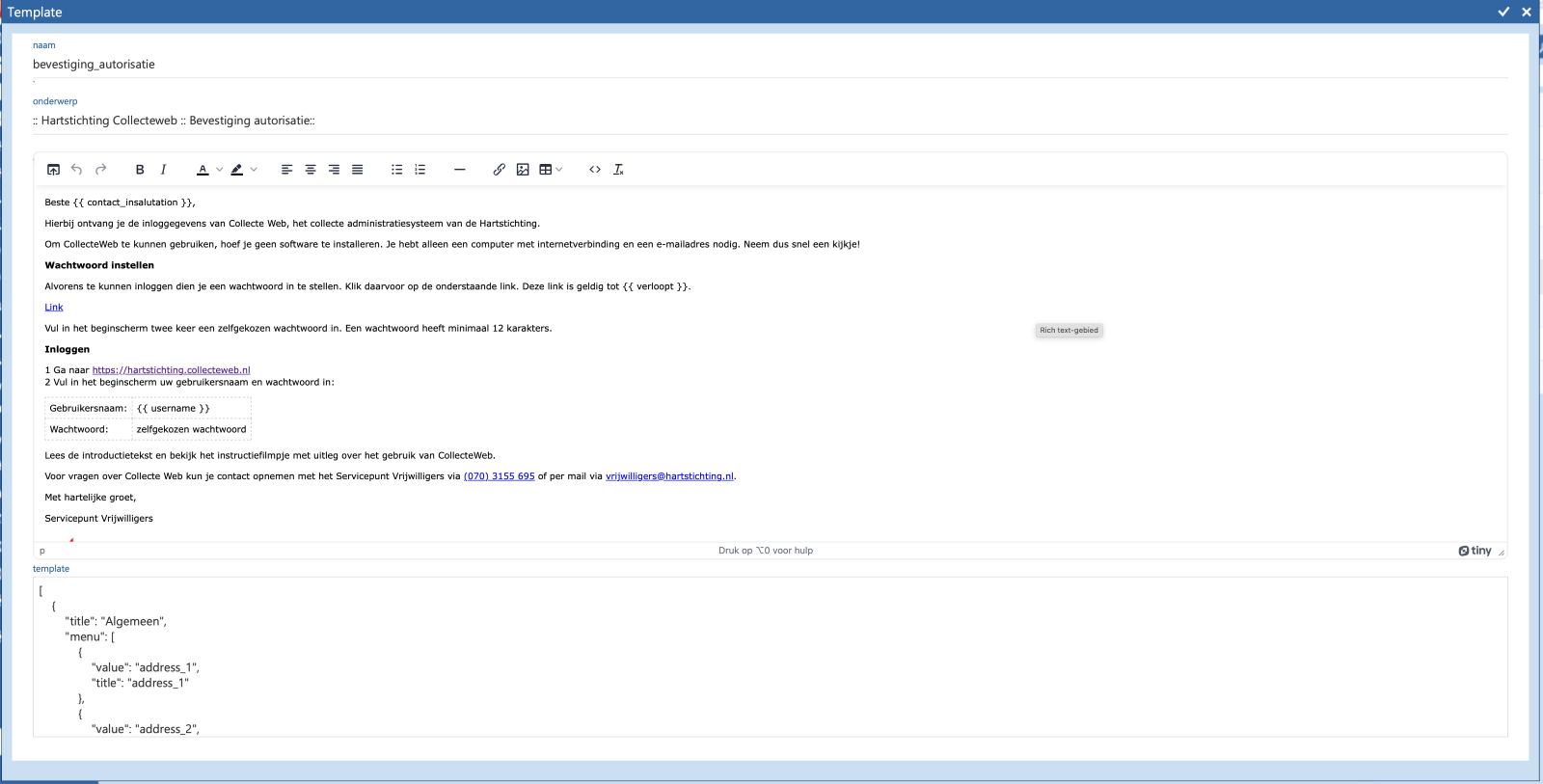1543x784 pixels.
Task: Click the 'Servicepunt Vrijwilligers' signature line
Action: [98, 519]
